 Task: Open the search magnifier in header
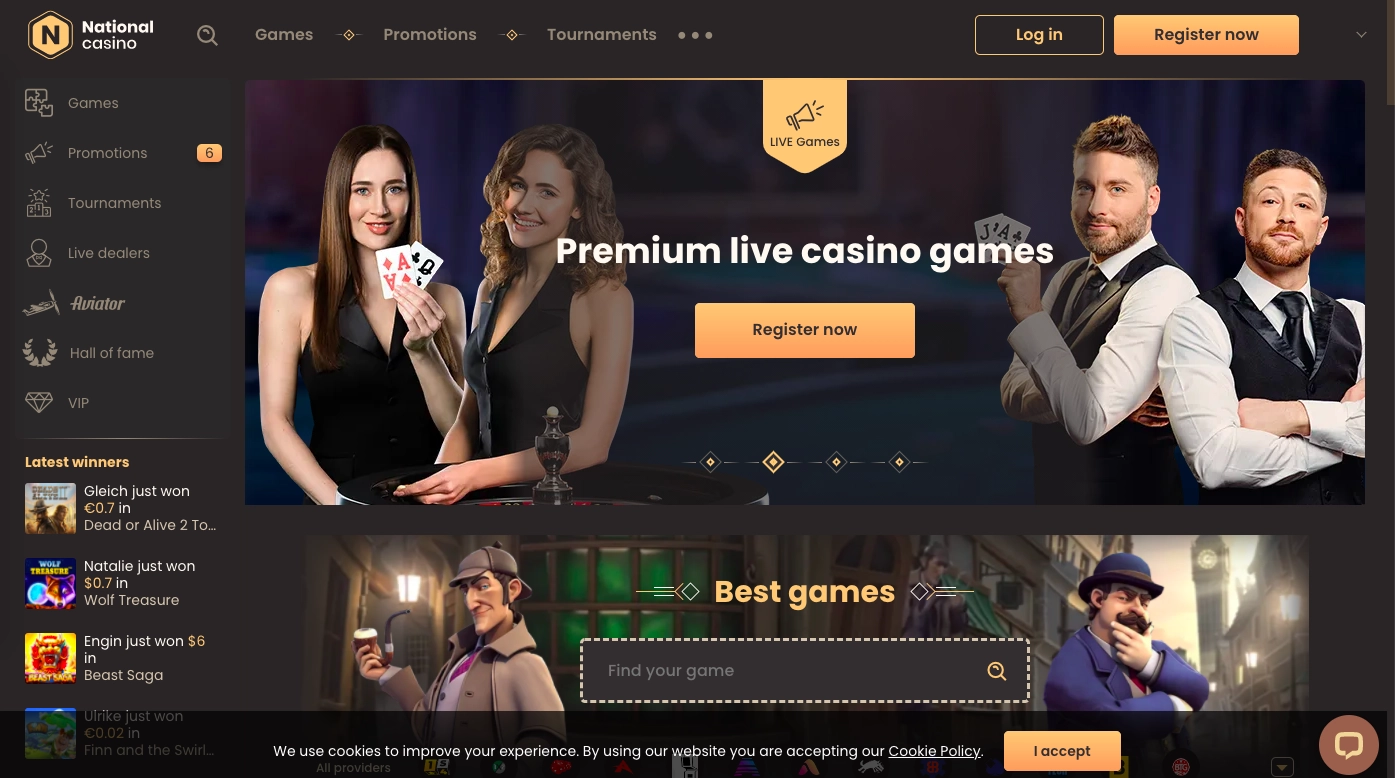[207, 35]
